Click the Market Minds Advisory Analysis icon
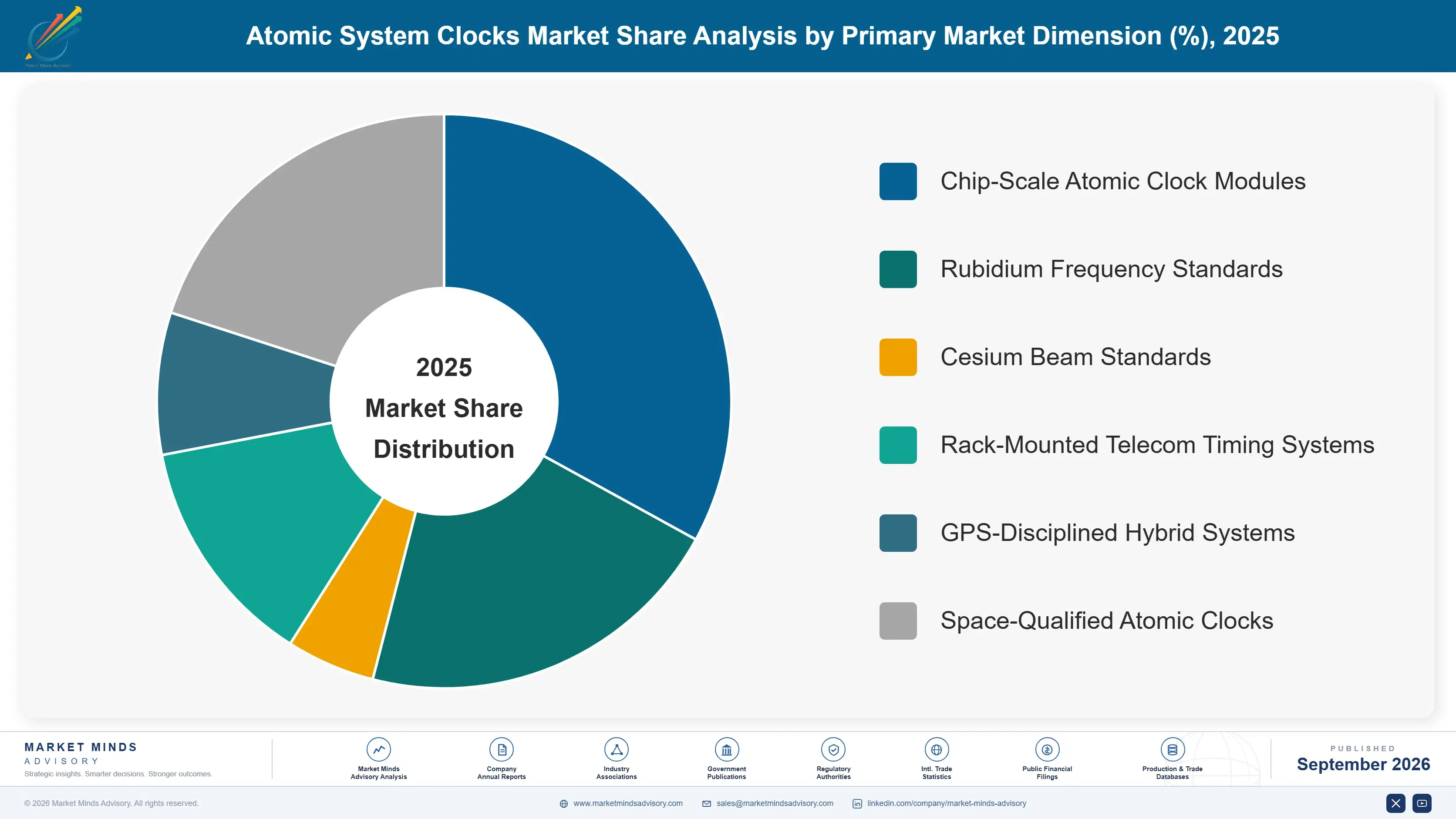The width and height of the screenshot is (1456, 819). 379,749
